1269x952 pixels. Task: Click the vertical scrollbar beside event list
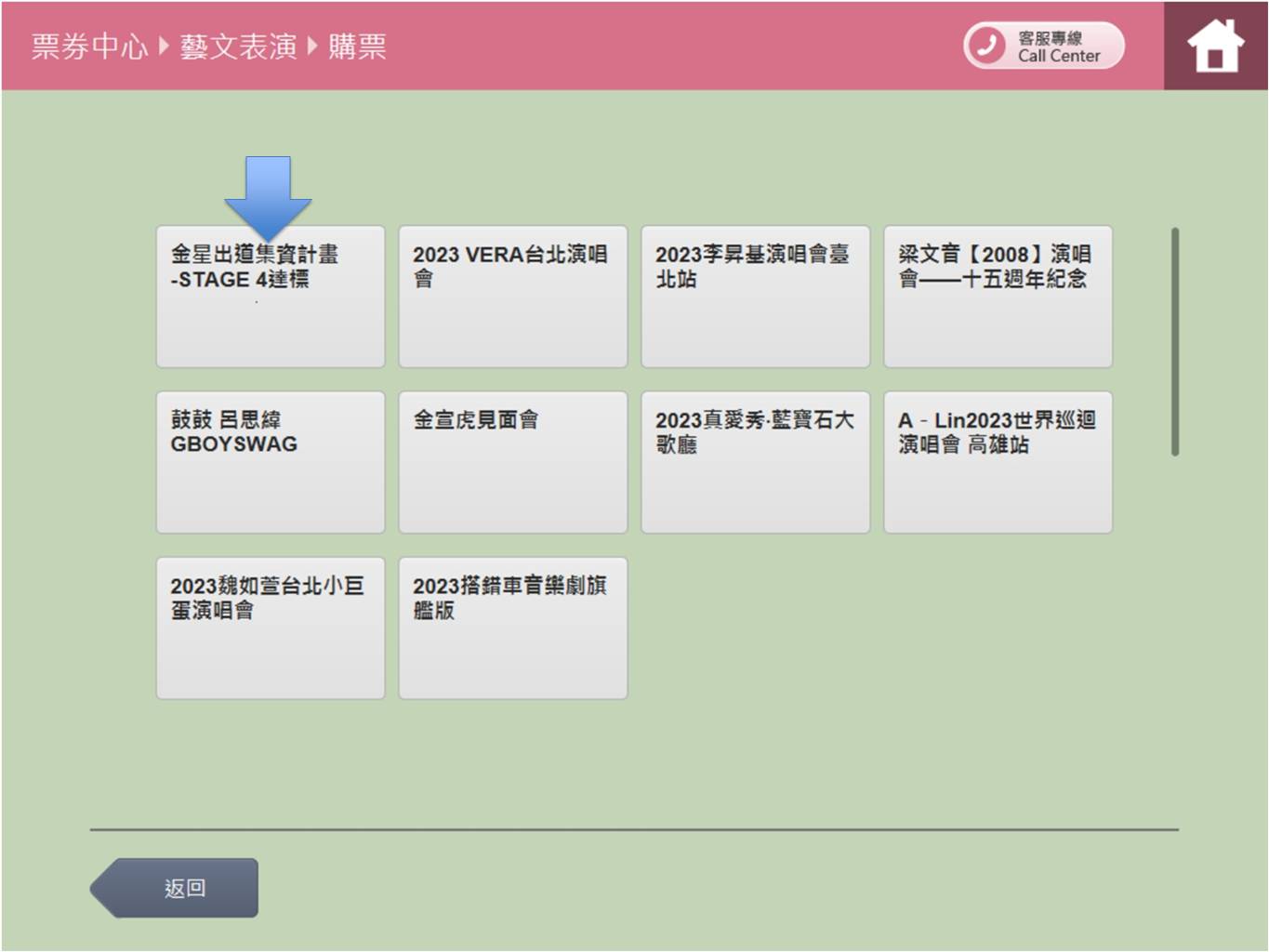tap(1175, 342)
